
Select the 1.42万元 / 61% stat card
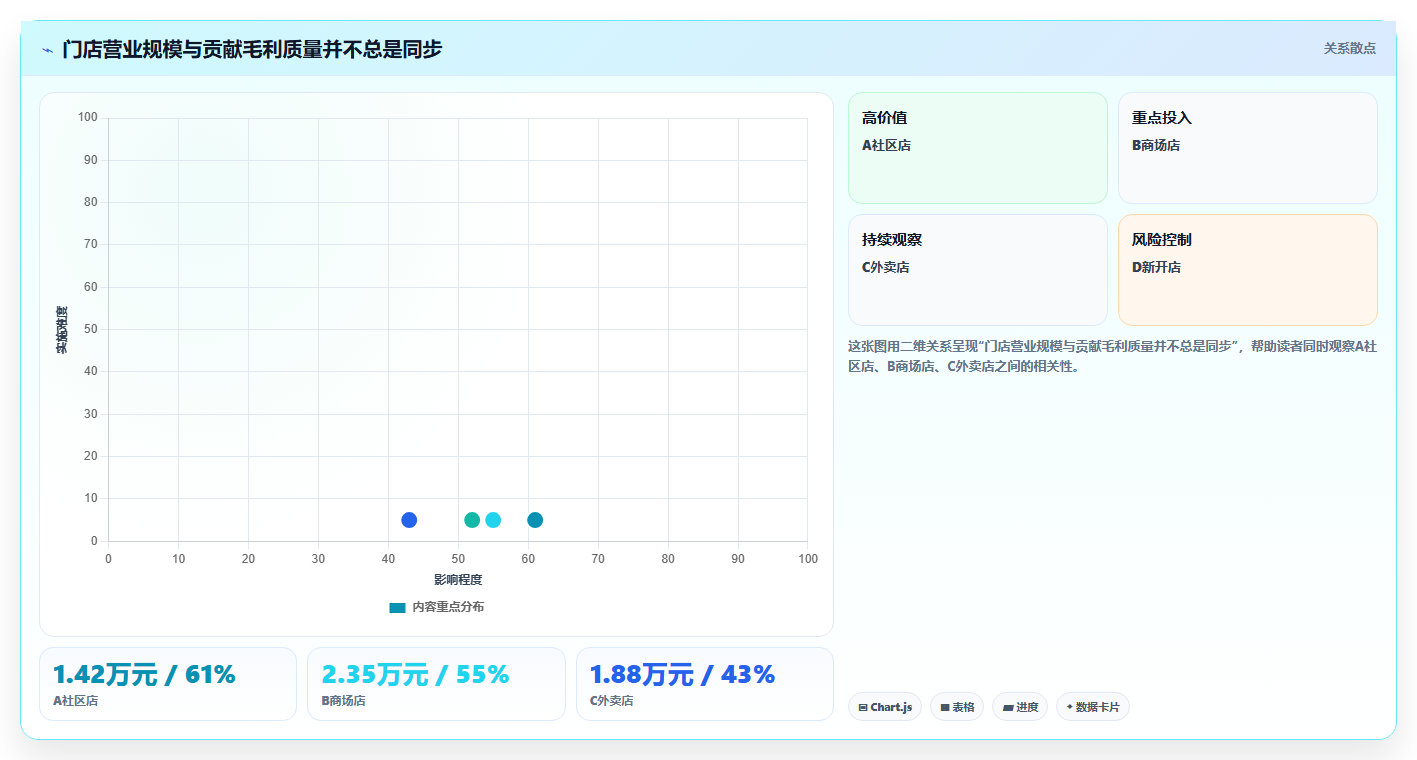(168, 684)
